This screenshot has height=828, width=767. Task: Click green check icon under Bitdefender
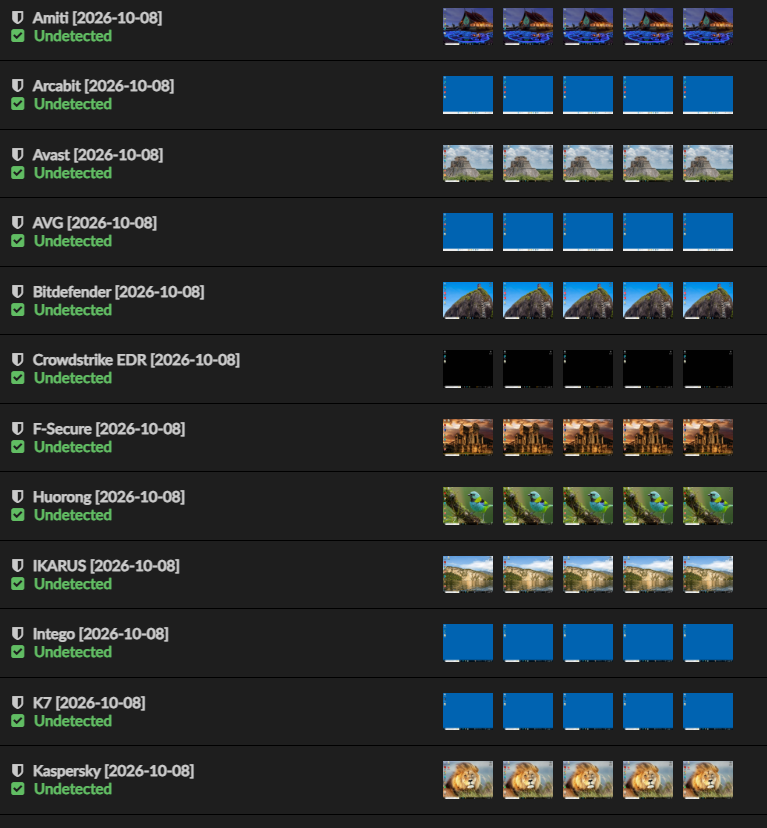pyautogui.click(x=17, y=310)
